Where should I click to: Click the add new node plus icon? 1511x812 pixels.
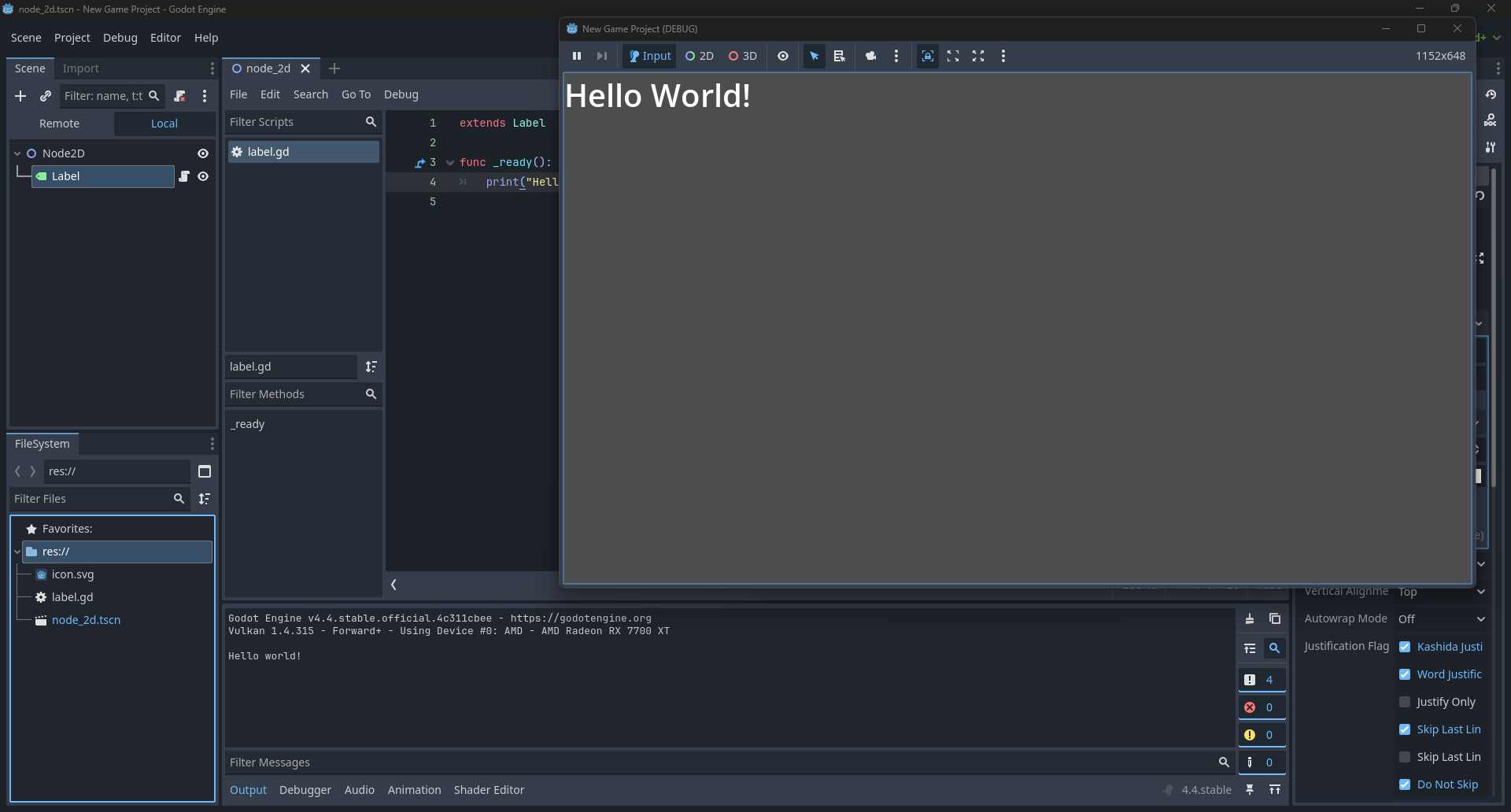pos(20,96)
